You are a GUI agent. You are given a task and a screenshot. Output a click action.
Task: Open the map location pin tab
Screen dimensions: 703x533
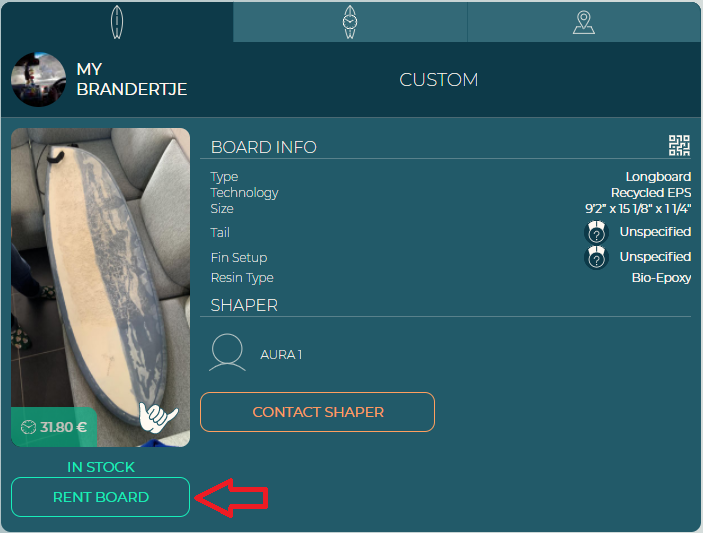click(584, 22)
